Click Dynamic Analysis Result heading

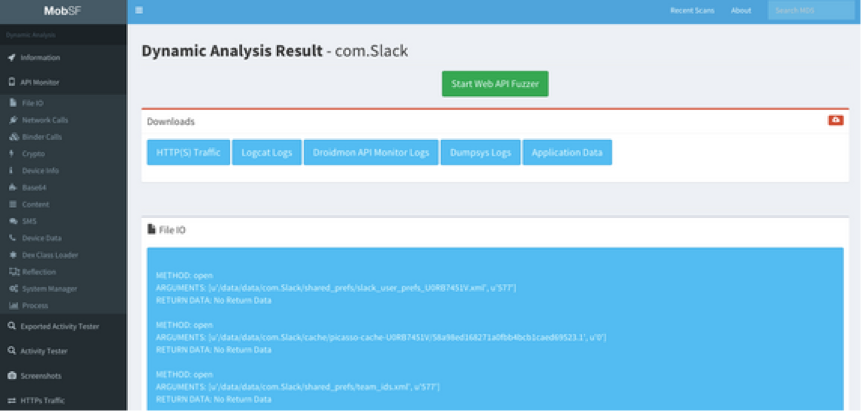pyautogui.click(x=275, y=51)
